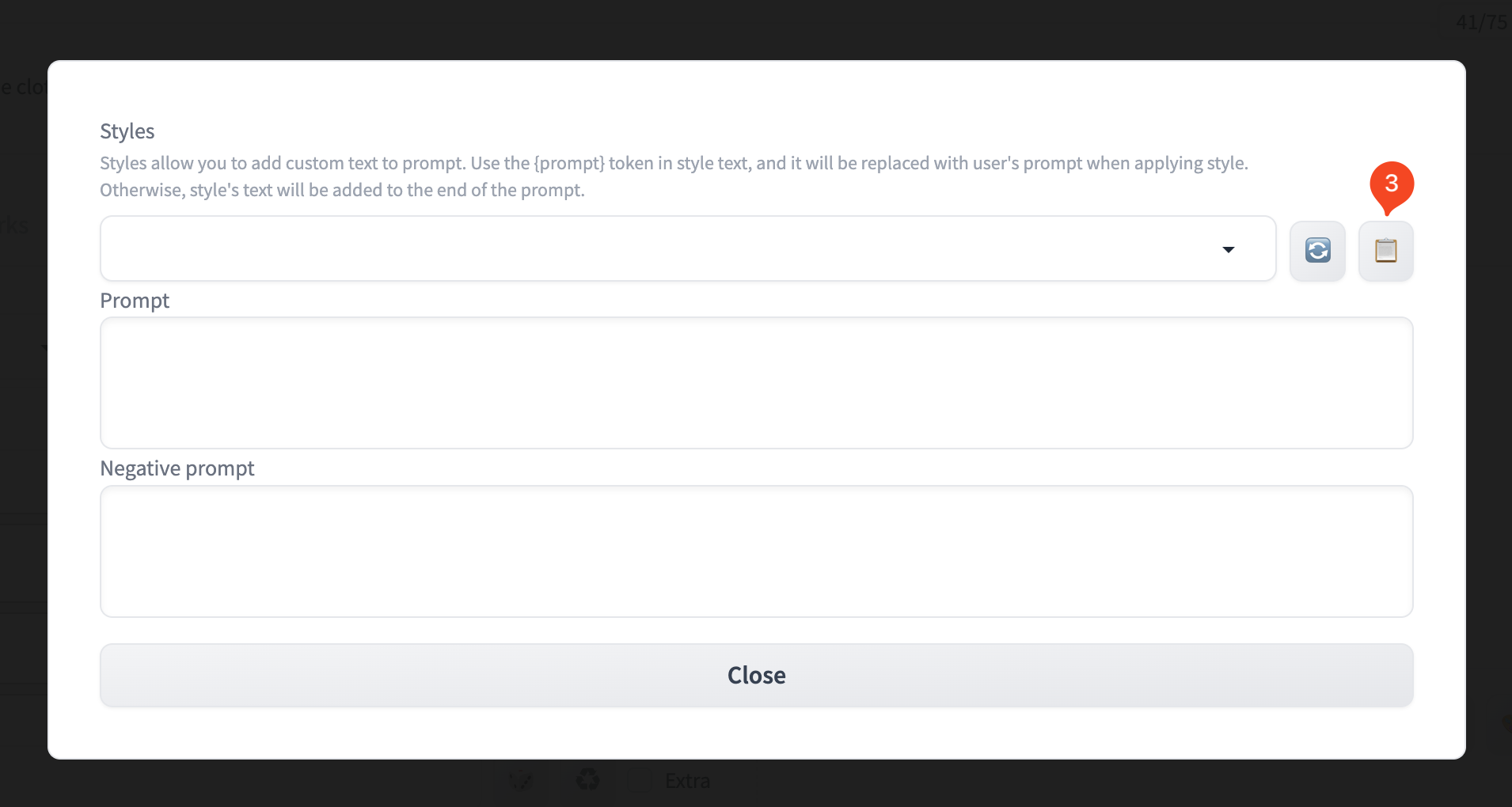
Task: Click the red numbered marker badge 3
Action: (1392, 184)
